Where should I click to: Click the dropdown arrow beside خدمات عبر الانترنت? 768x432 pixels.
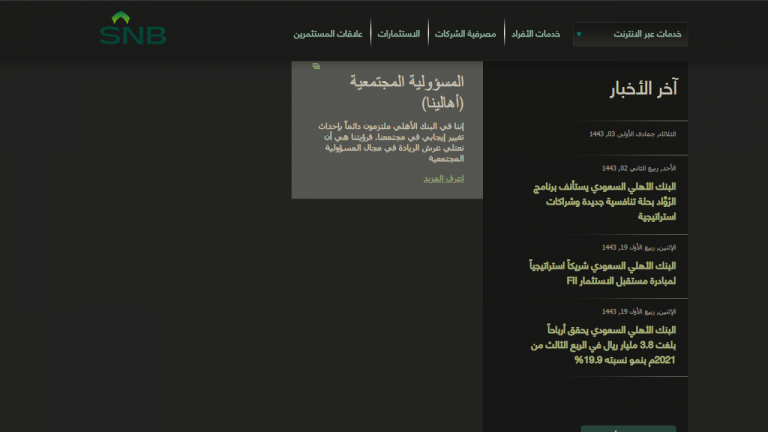(x=579, y=34)
